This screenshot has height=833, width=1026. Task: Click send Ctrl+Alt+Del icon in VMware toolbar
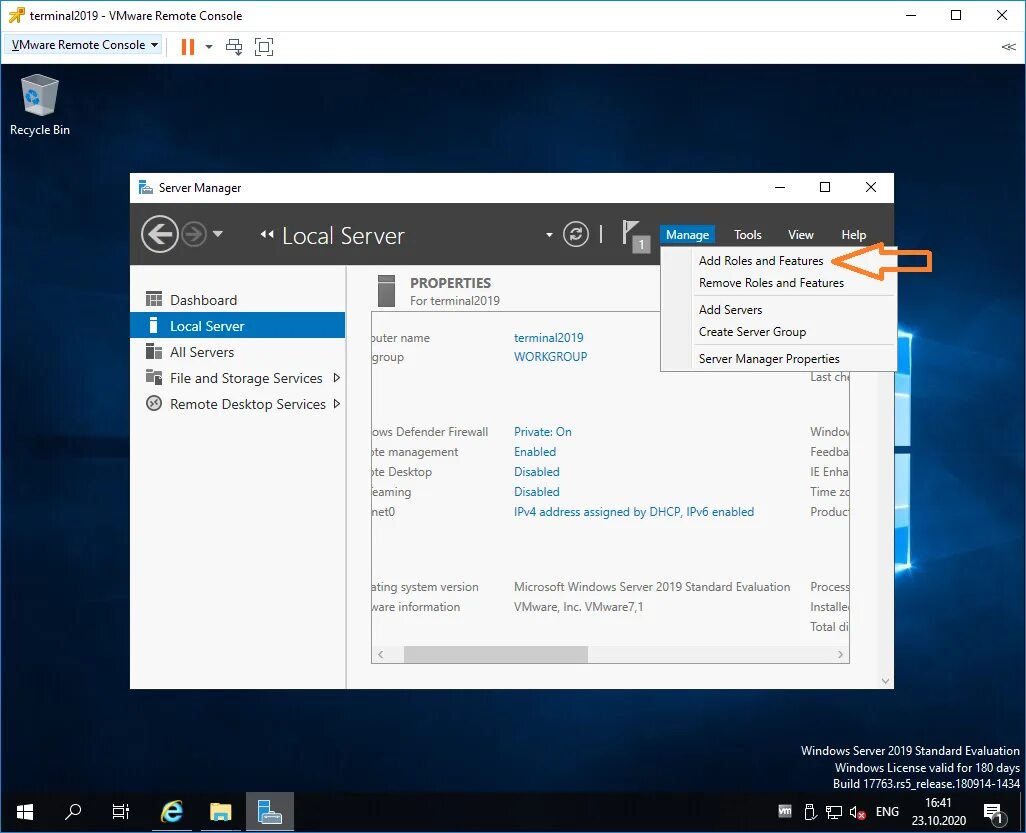[x=234, y=46]
